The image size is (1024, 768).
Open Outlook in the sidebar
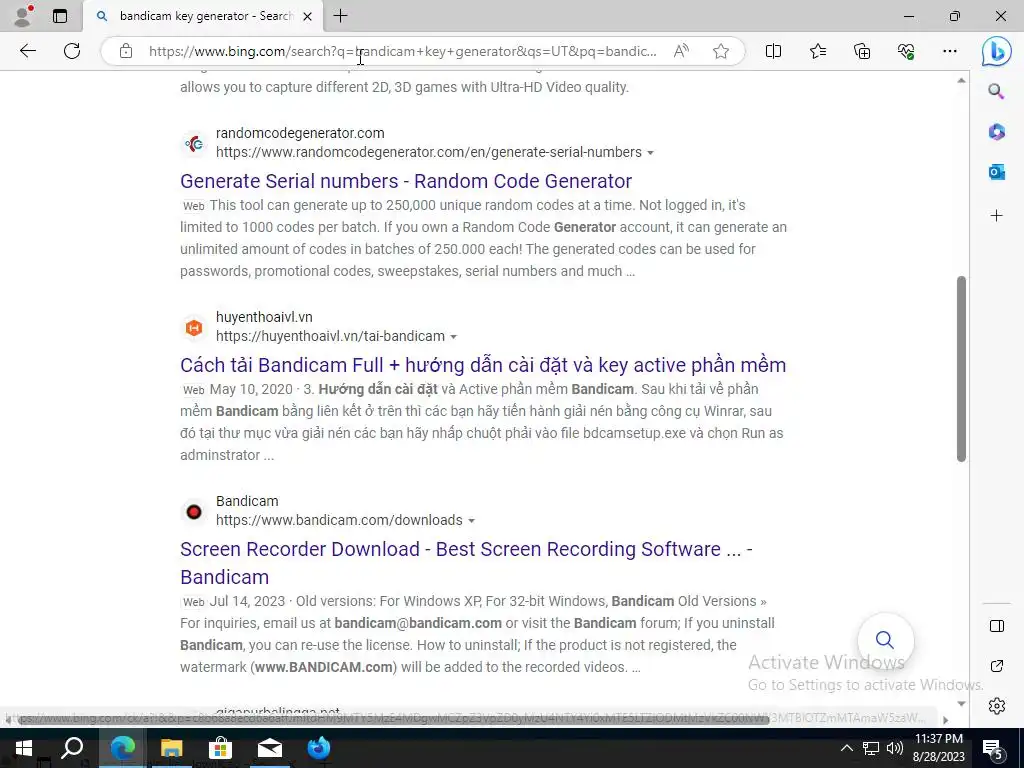click(x=997, y=172)
